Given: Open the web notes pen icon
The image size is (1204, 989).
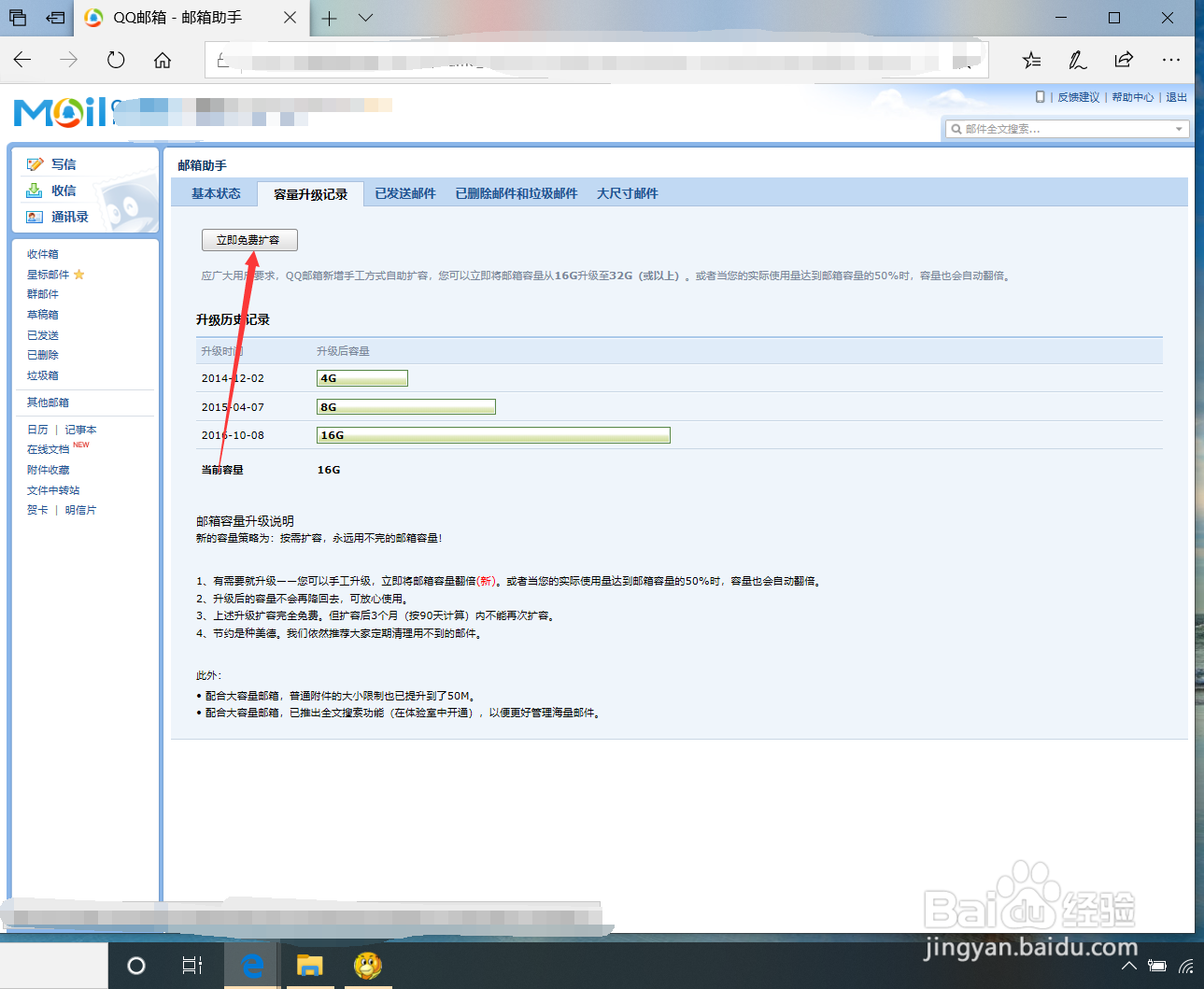Looking at the screenshot, I should click(1077, 60).
